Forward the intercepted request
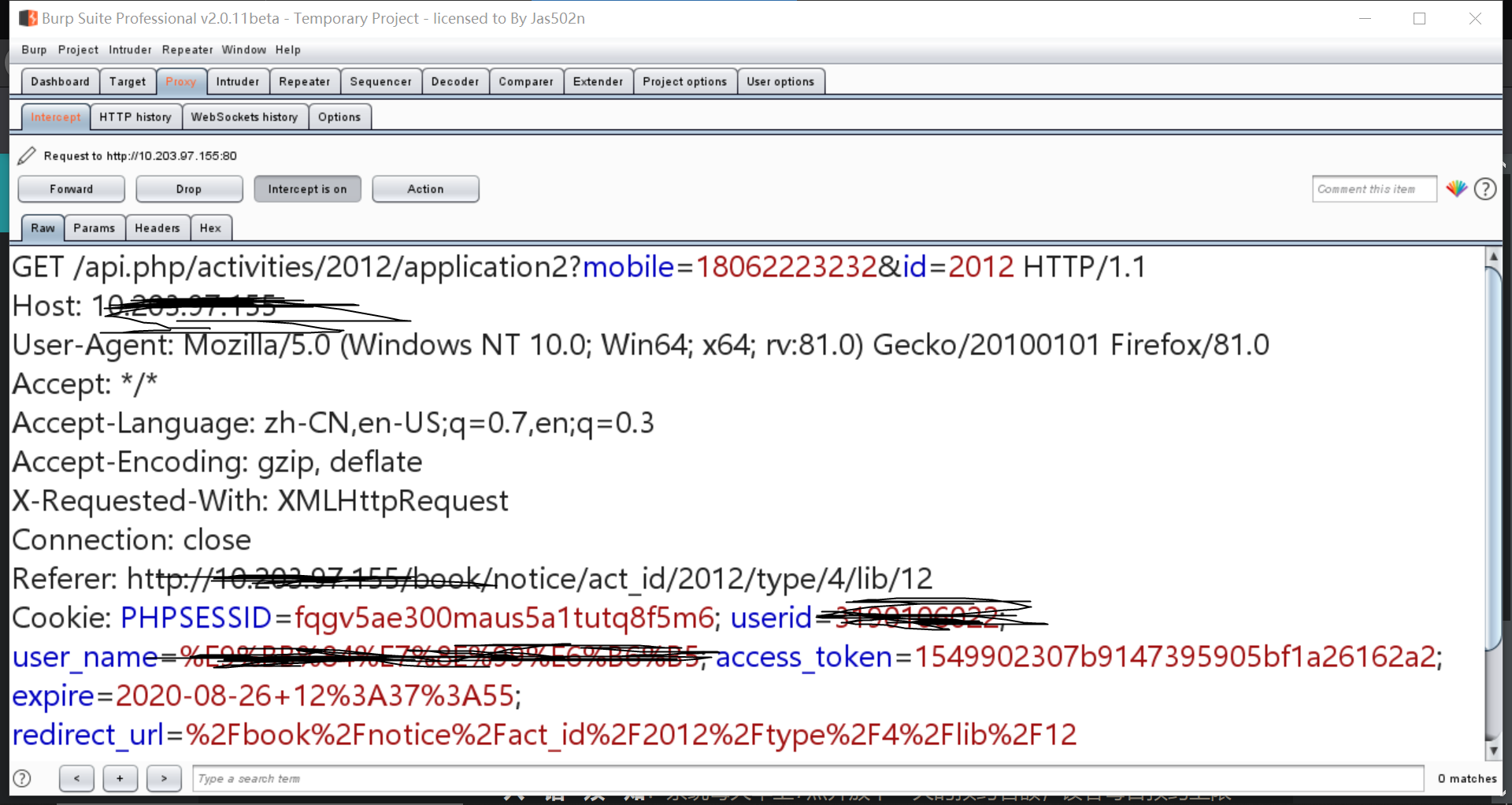This screenshot has height=805, width=1512. 72,189
